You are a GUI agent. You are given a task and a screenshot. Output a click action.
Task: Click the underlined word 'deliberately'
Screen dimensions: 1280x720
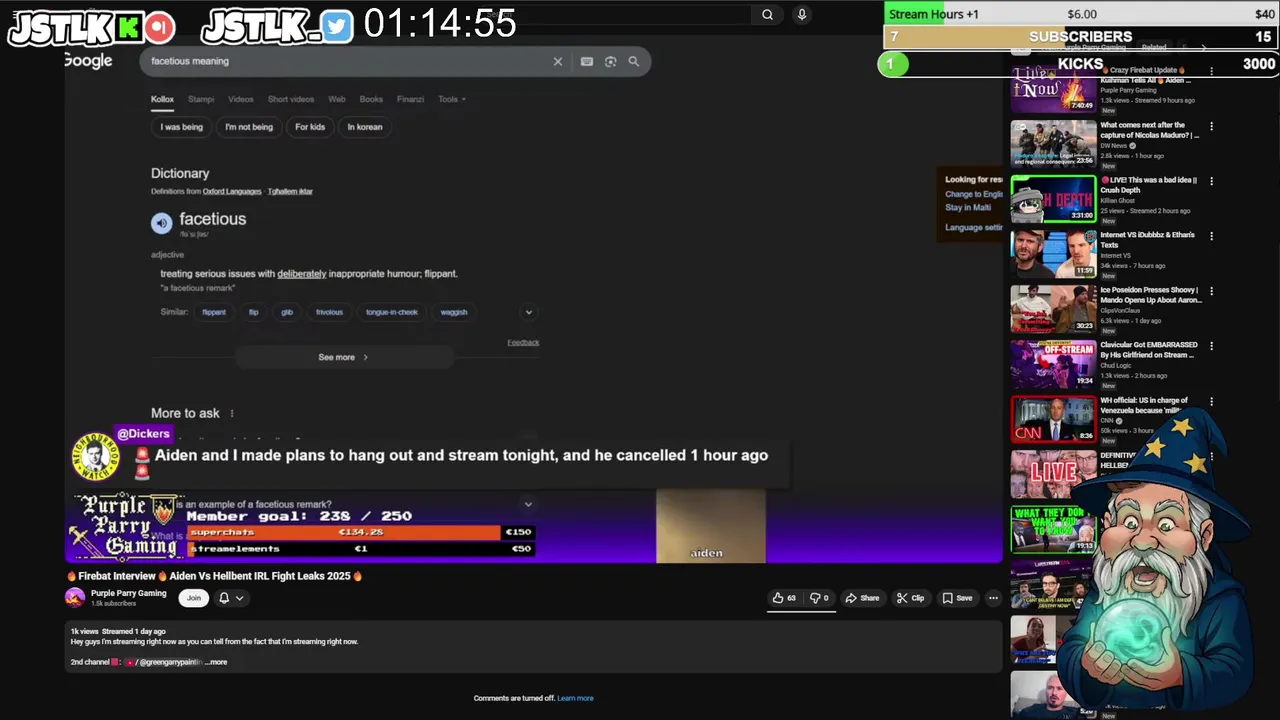[302, 273]
